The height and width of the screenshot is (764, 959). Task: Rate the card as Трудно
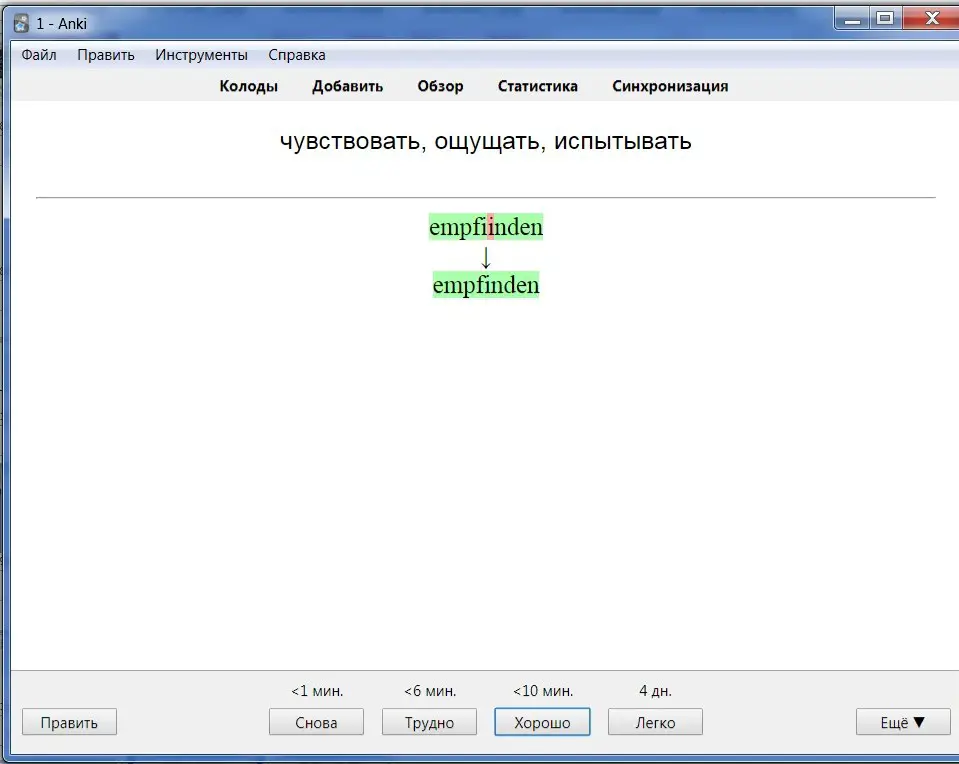tap(429, 722)
